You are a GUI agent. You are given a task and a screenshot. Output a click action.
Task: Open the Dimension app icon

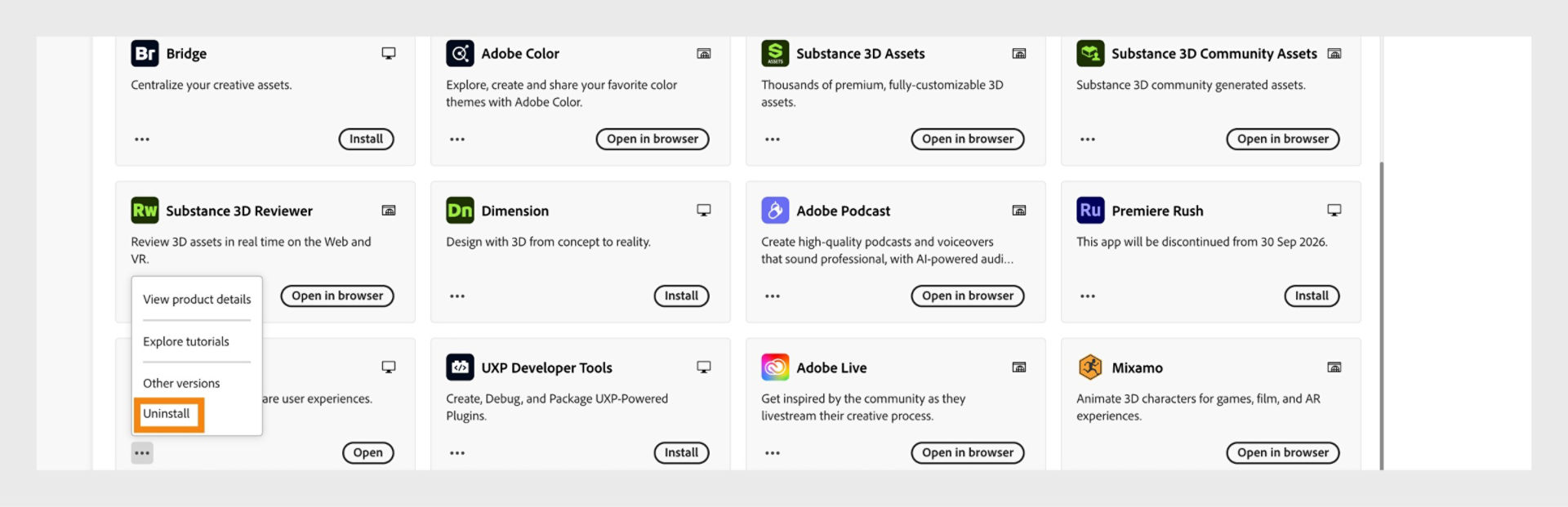pos(460,210)
